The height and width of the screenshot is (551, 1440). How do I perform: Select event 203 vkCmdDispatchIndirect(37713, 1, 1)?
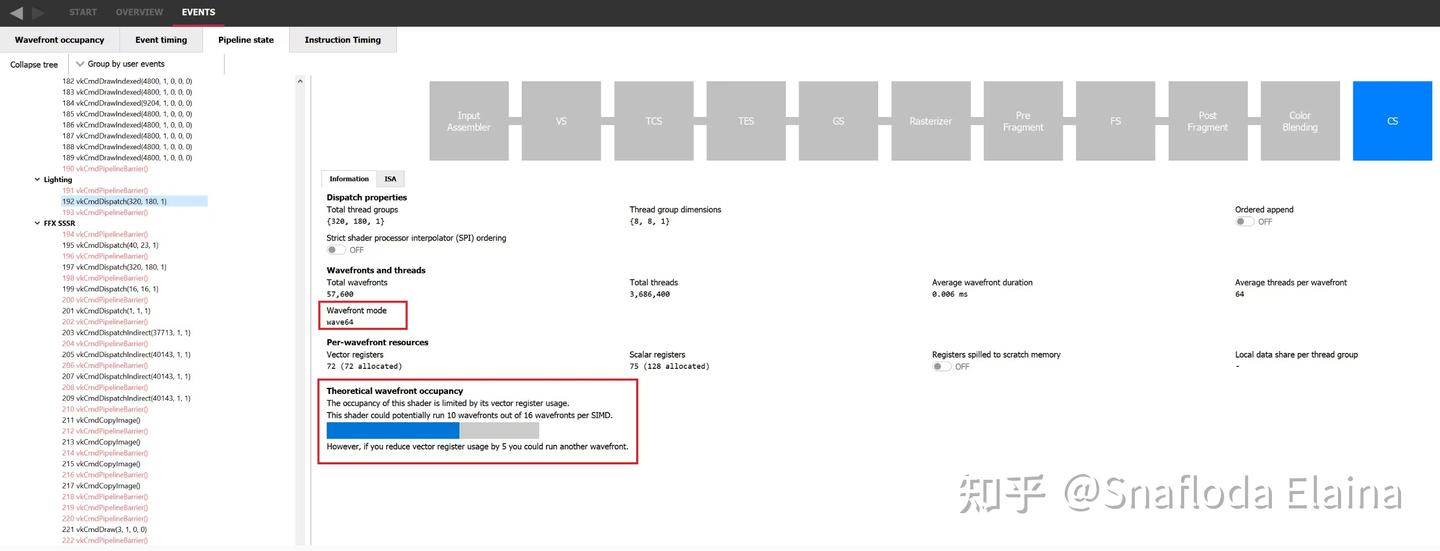coord(126,332)
